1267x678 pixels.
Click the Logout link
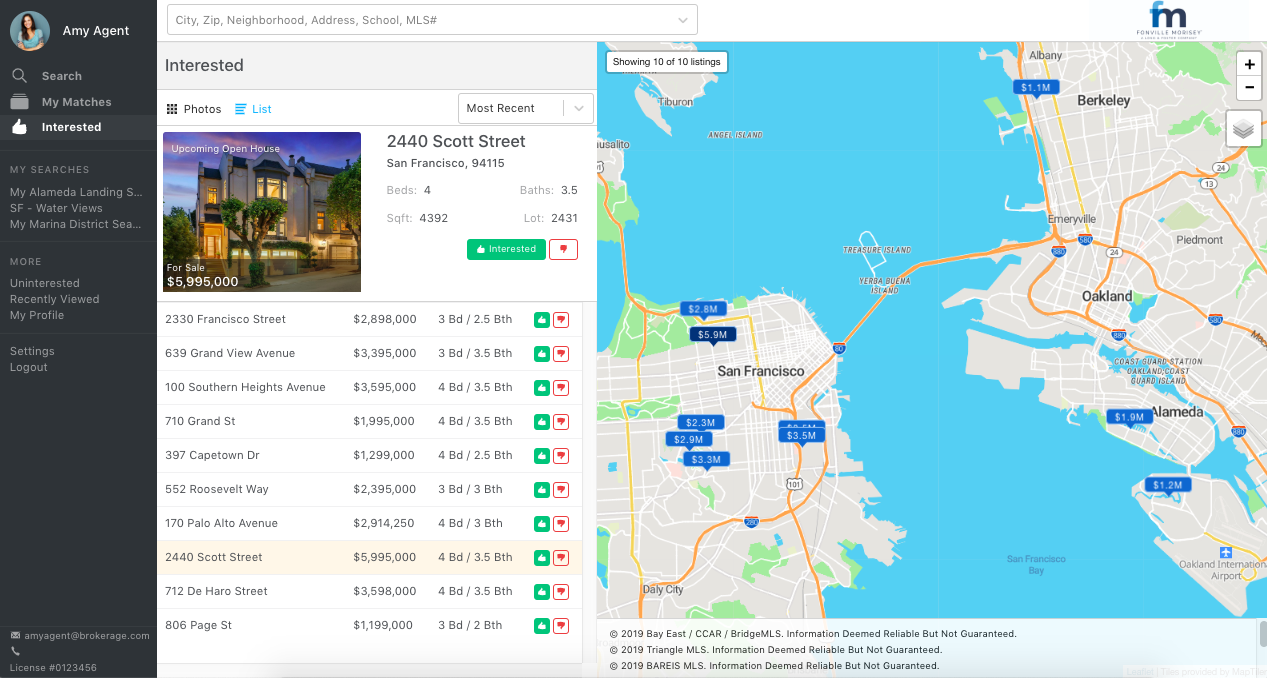pos(29,367)
